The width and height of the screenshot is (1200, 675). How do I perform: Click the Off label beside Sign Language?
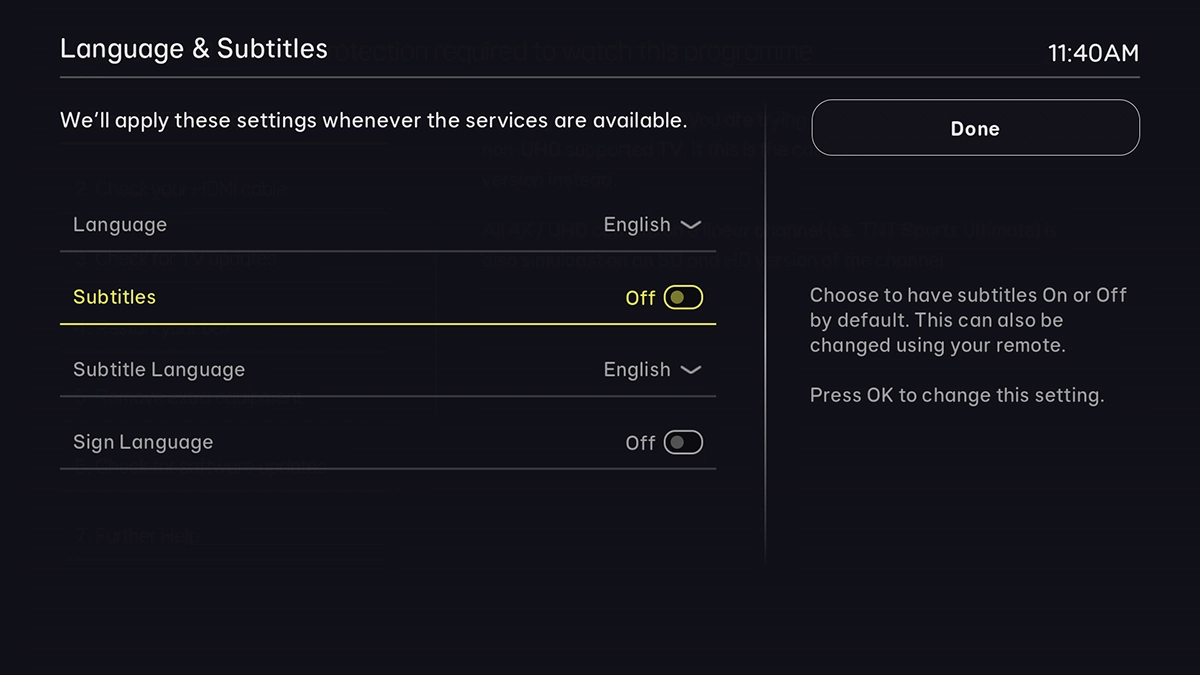click(x=640, y=443)
